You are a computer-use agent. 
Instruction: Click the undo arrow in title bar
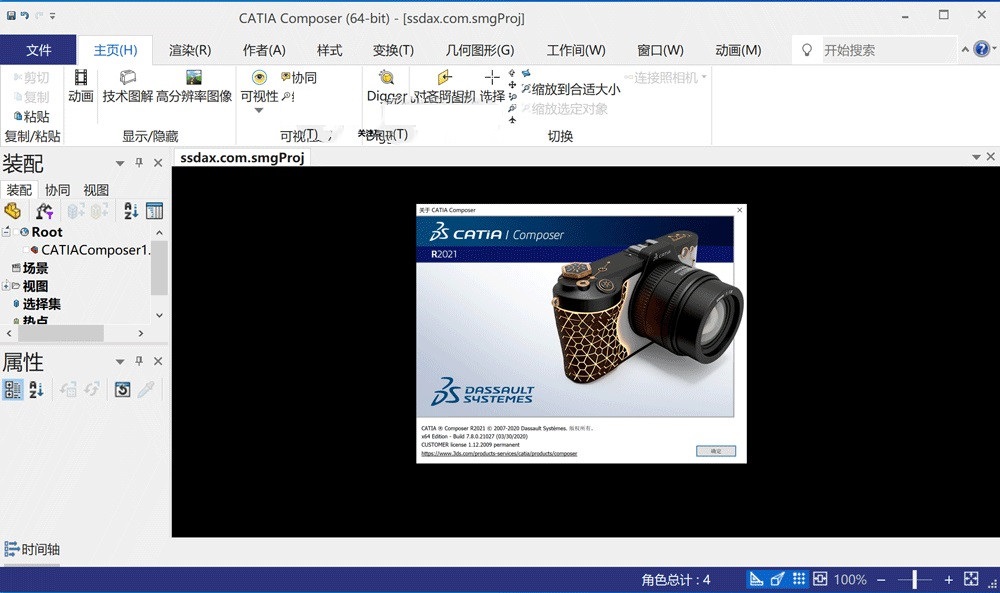[24, 15]
